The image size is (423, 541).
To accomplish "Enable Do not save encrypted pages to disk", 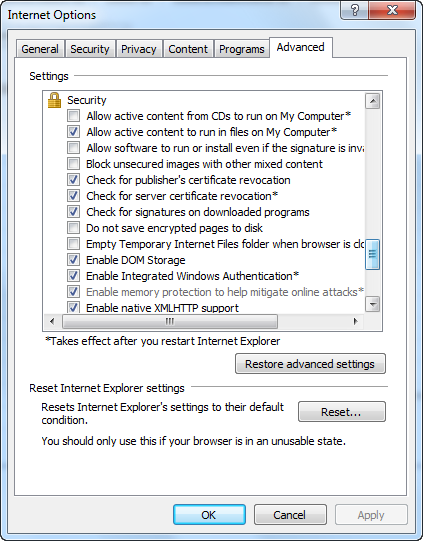I will coord(73,228).
